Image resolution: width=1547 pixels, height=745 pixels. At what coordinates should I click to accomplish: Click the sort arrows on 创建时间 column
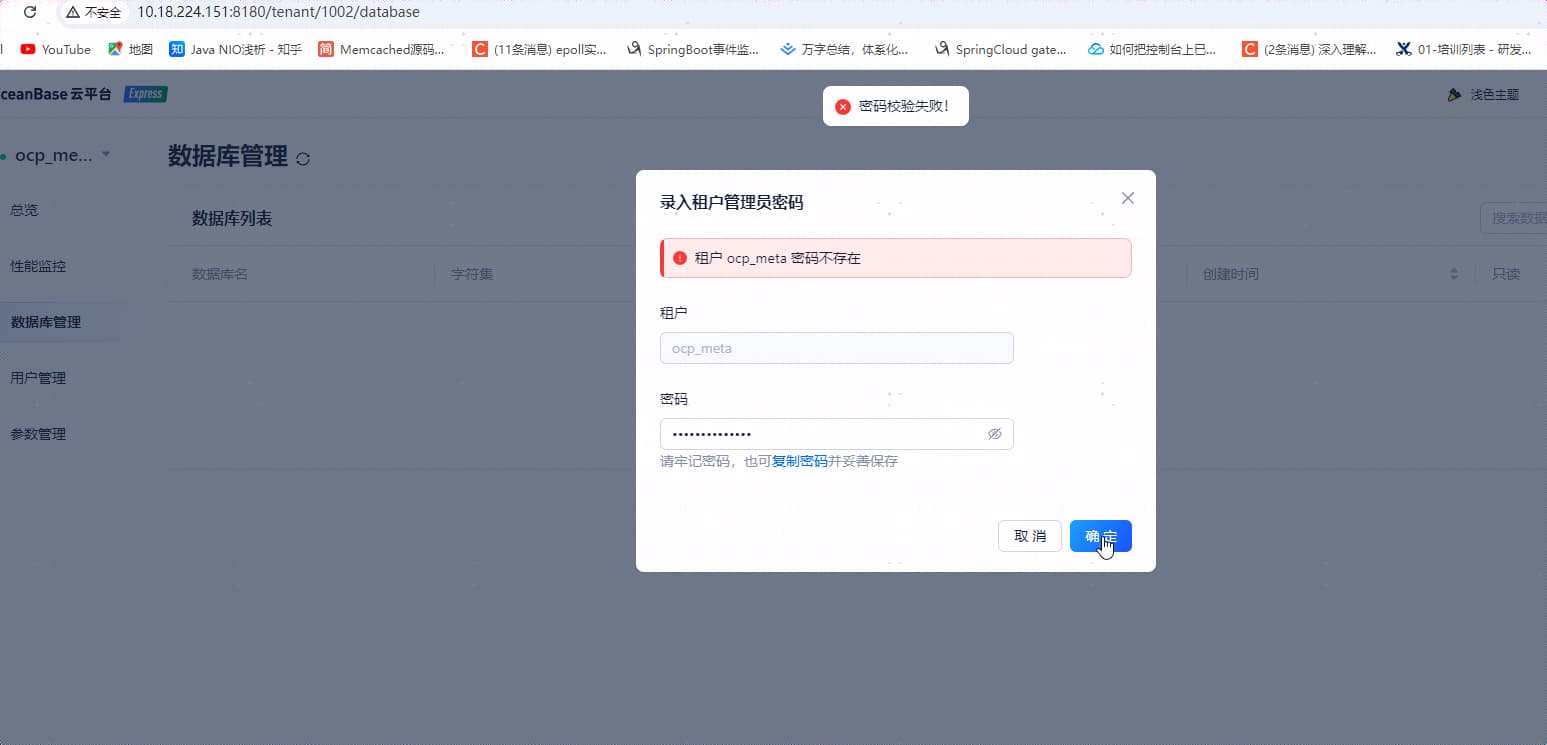[x=1454, y=274]
